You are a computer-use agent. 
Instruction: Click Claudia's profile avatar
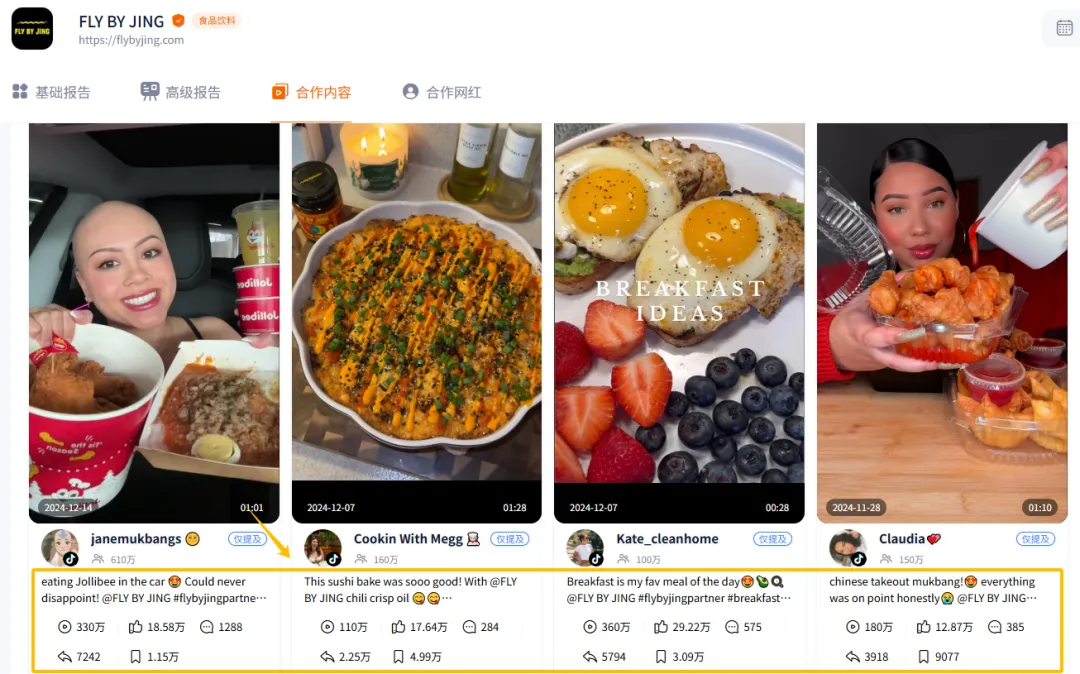pyautogui.click(x=848, y=548)
